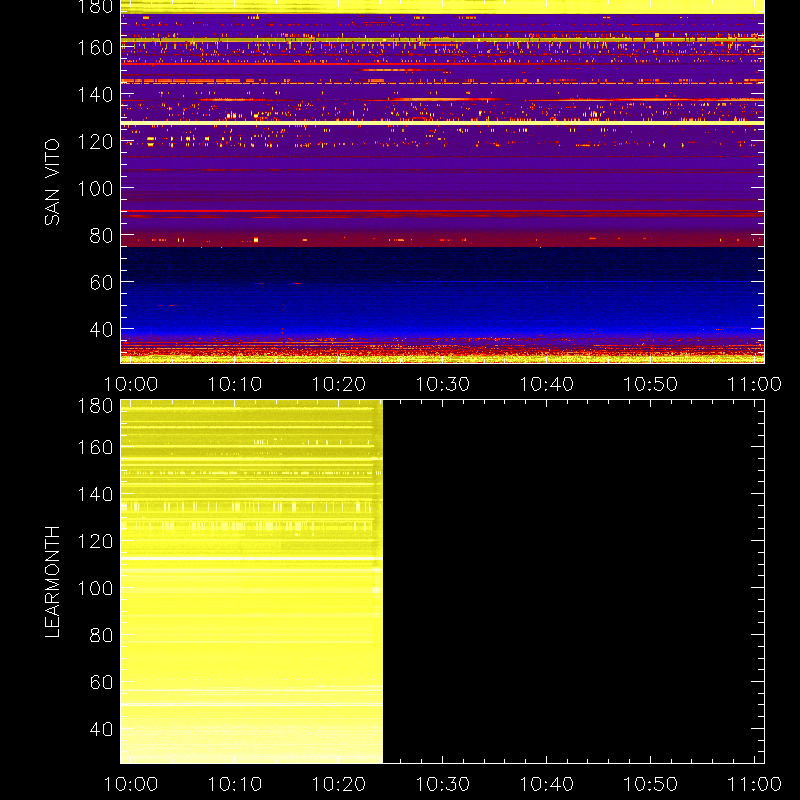Click the 10:30 time label under San Vito plot
Viewport: 800px width, 800px height.
coord(442,384)
